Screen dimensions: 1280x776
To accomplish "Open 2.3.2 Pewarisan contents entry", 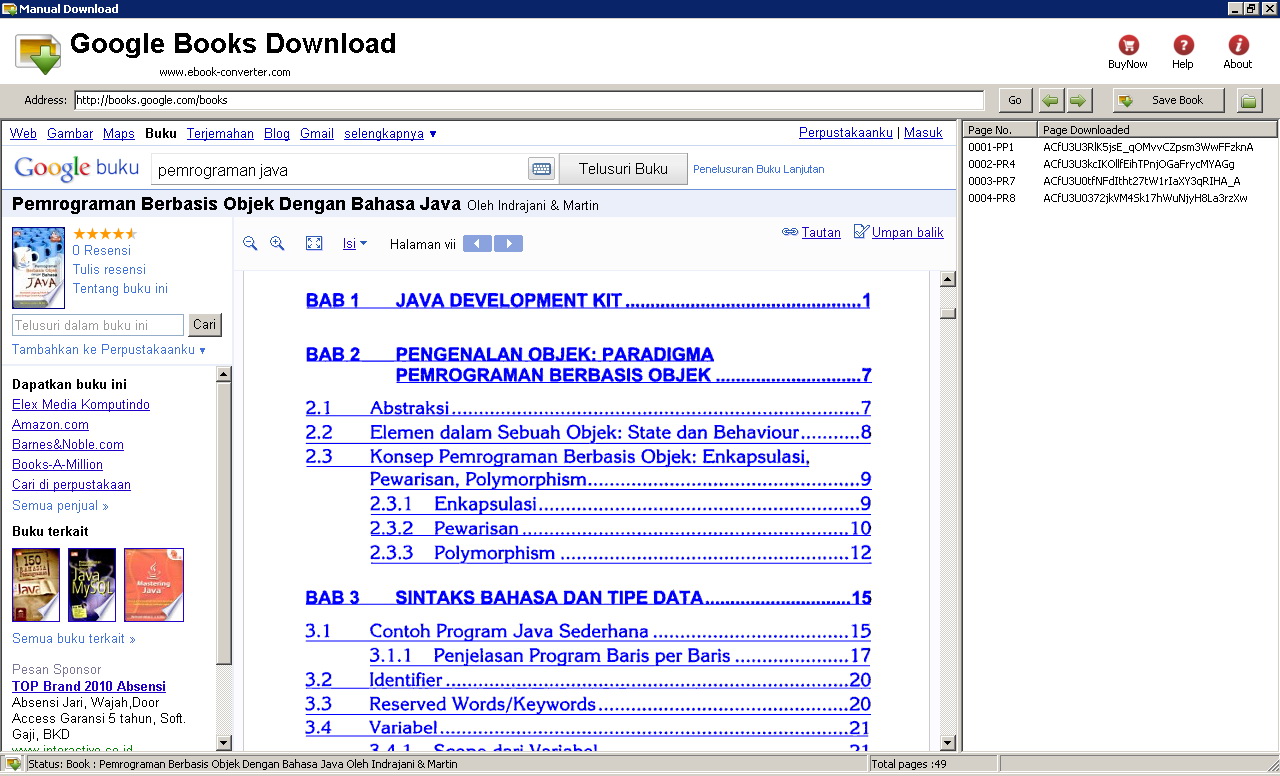I will [x=620, y=529].
